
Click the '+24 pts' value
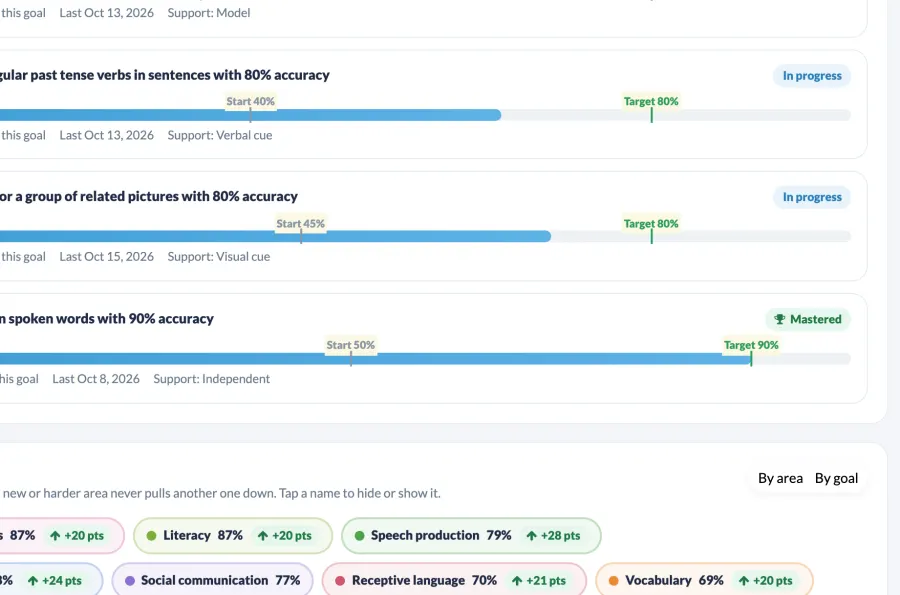(62, 581)
